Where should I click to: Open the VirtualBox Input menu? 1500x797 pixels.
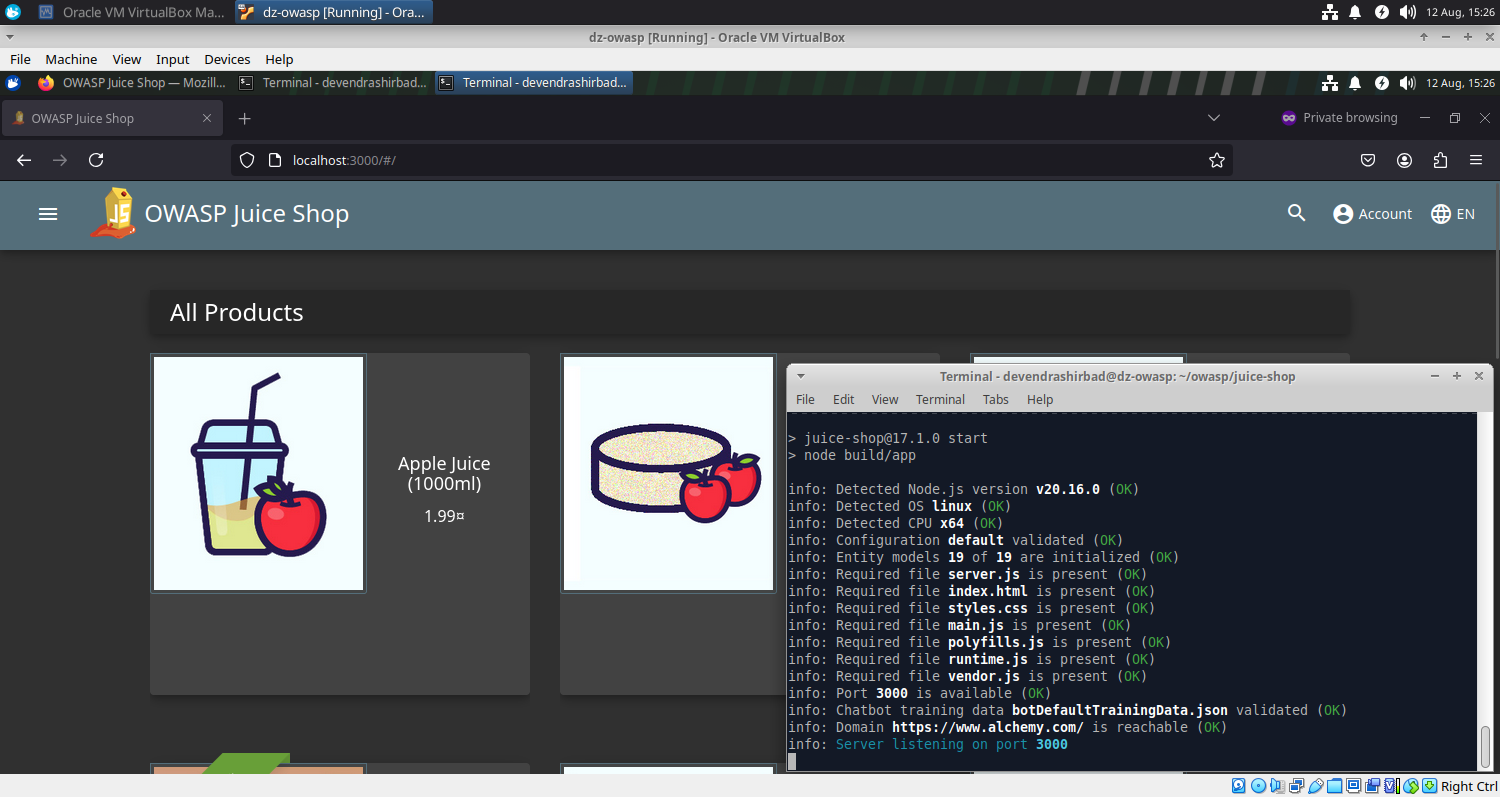coord(173,59)
